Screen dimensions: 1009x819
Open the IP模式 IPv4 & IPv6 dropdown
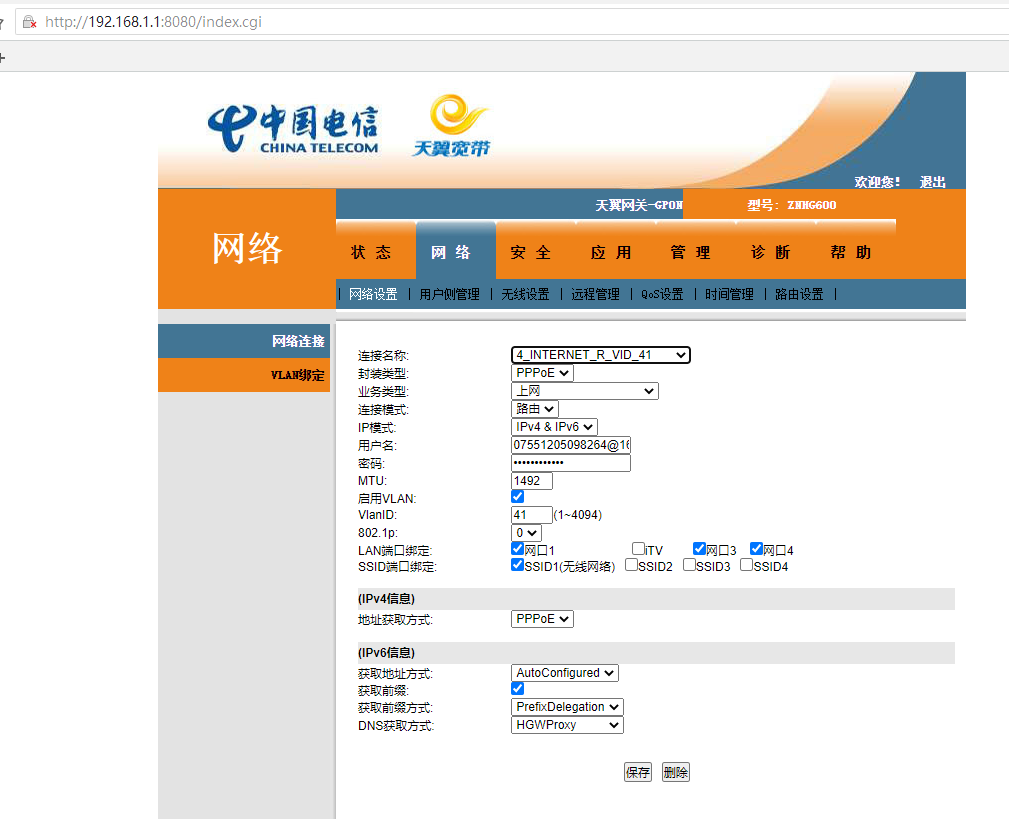[554, 427]
